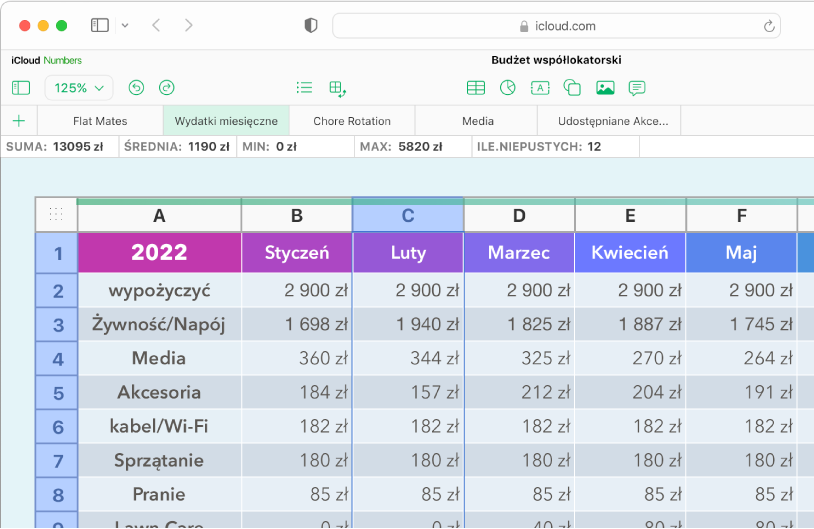814x529 pixels.
Task: Add a comment with the comment icon
Action: pos(636,88)
